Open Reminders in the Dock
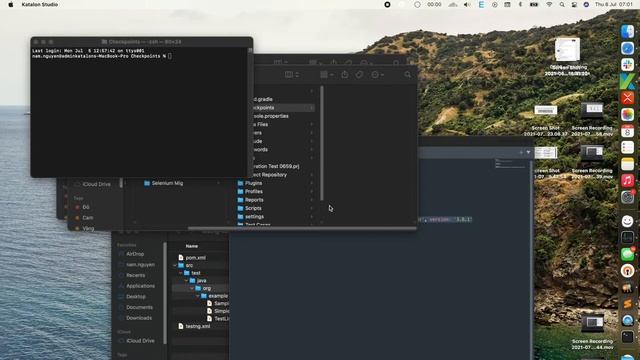The image size is (640, 360). pyautogui.click(x=627, y=147)
